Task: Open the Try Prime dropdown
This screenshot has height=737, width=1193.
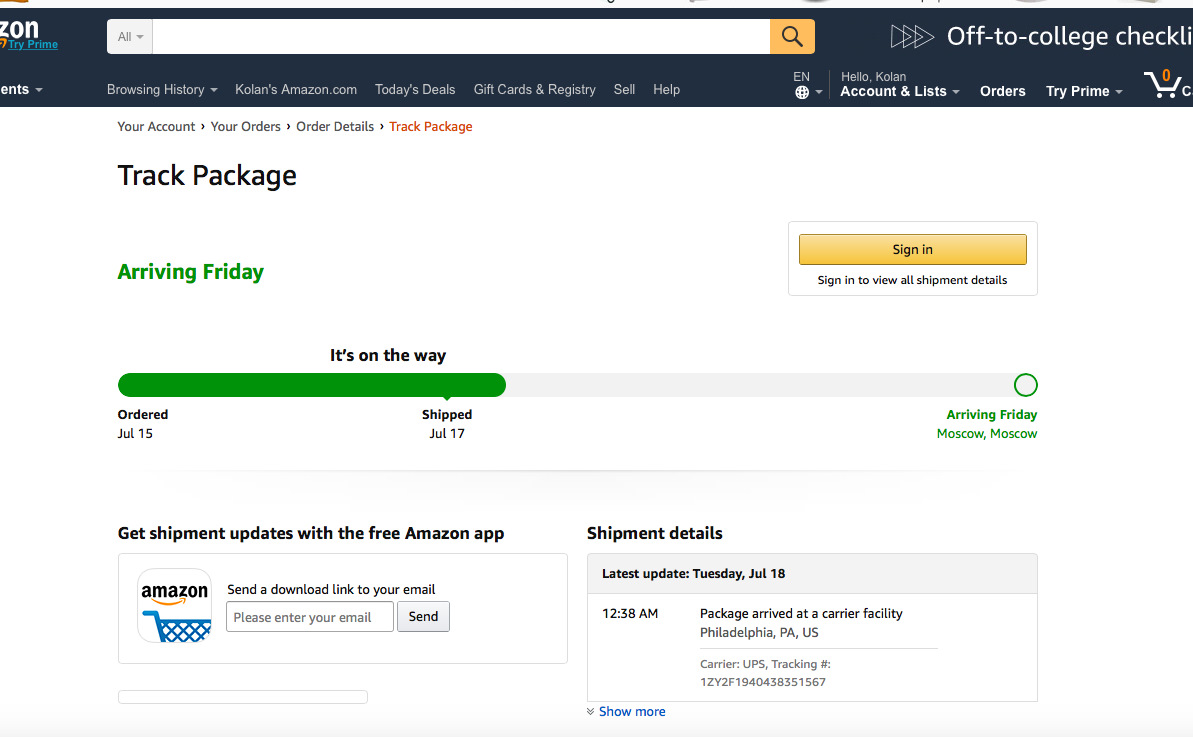Action: click(1083, 91)
